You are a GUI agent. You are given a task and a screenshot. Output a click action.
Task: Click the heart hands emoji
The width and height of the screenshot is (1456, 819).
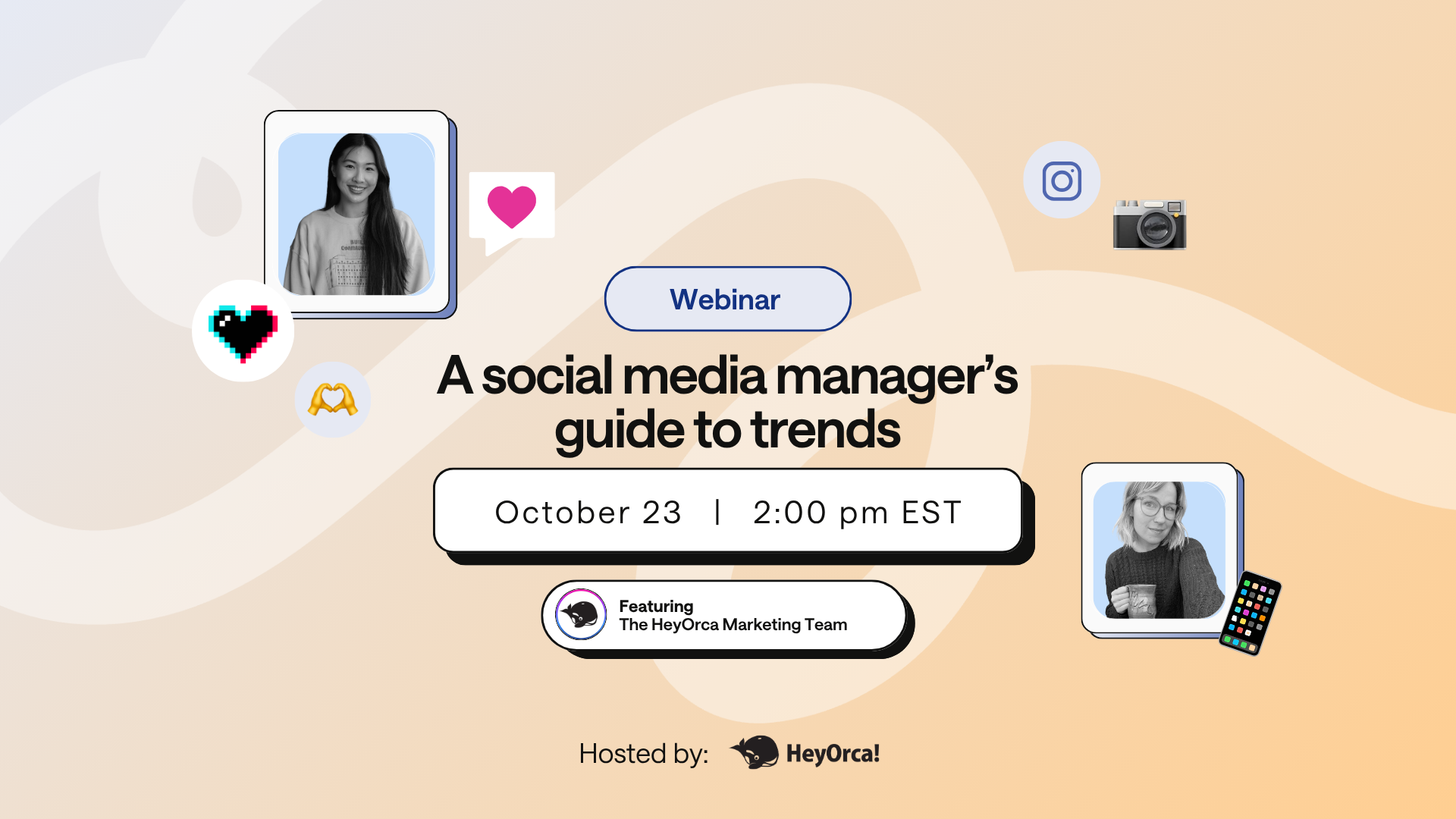pos(332,399)
